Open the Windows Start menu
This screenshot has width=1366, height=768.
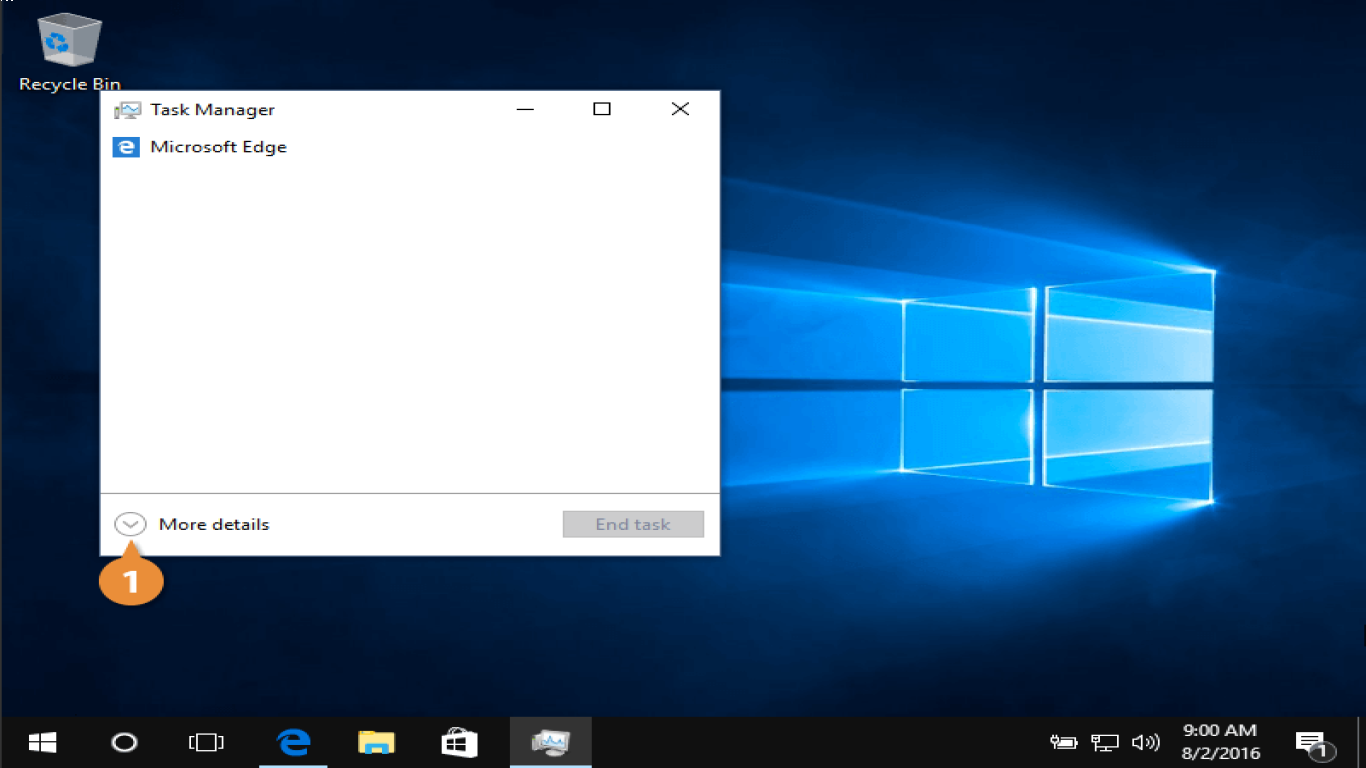pyautogui.click(x=42, y=742)
